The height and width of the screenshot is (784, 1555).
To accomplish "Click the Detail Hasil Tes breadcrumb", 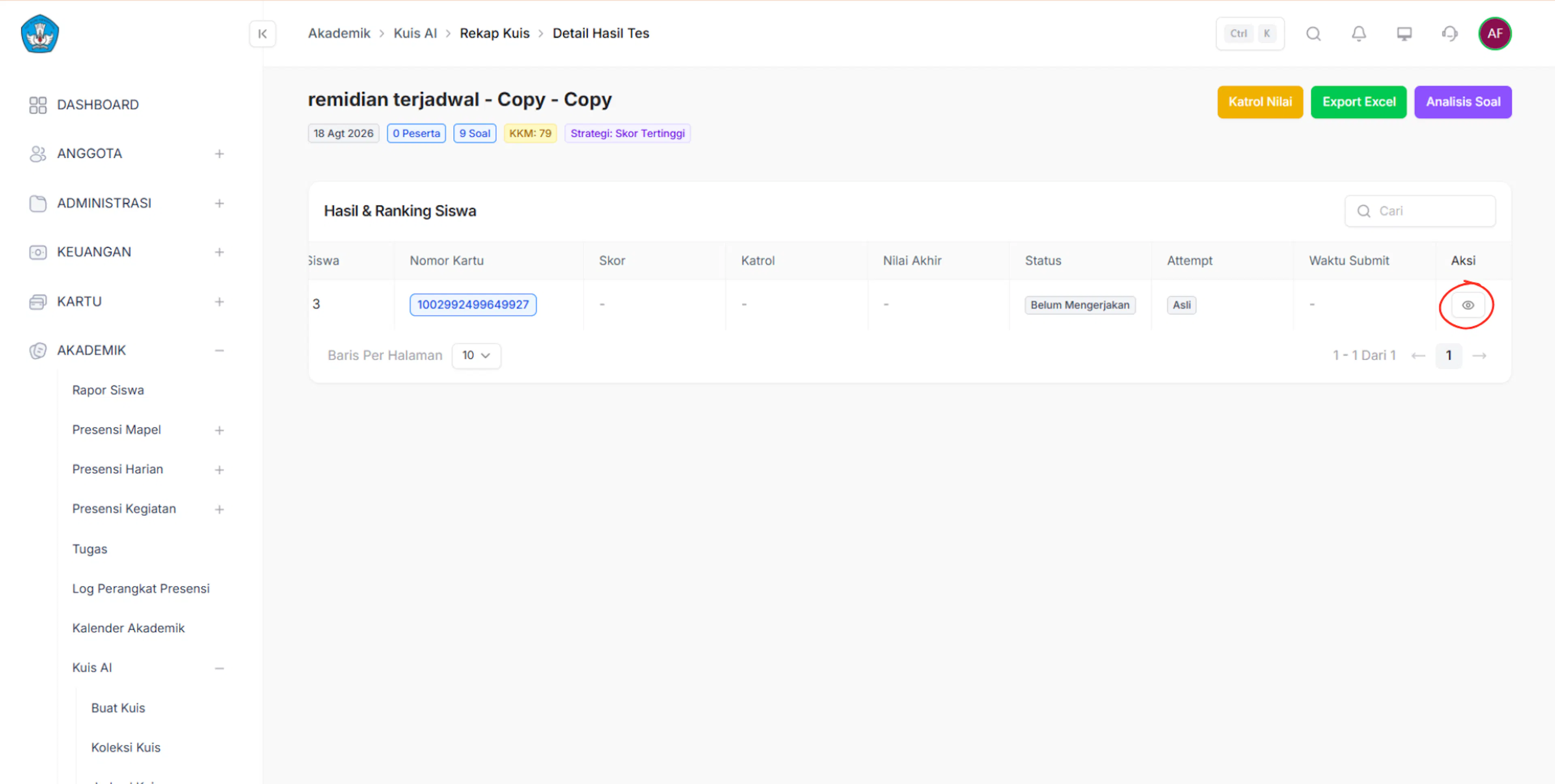I will pos(601,34).
